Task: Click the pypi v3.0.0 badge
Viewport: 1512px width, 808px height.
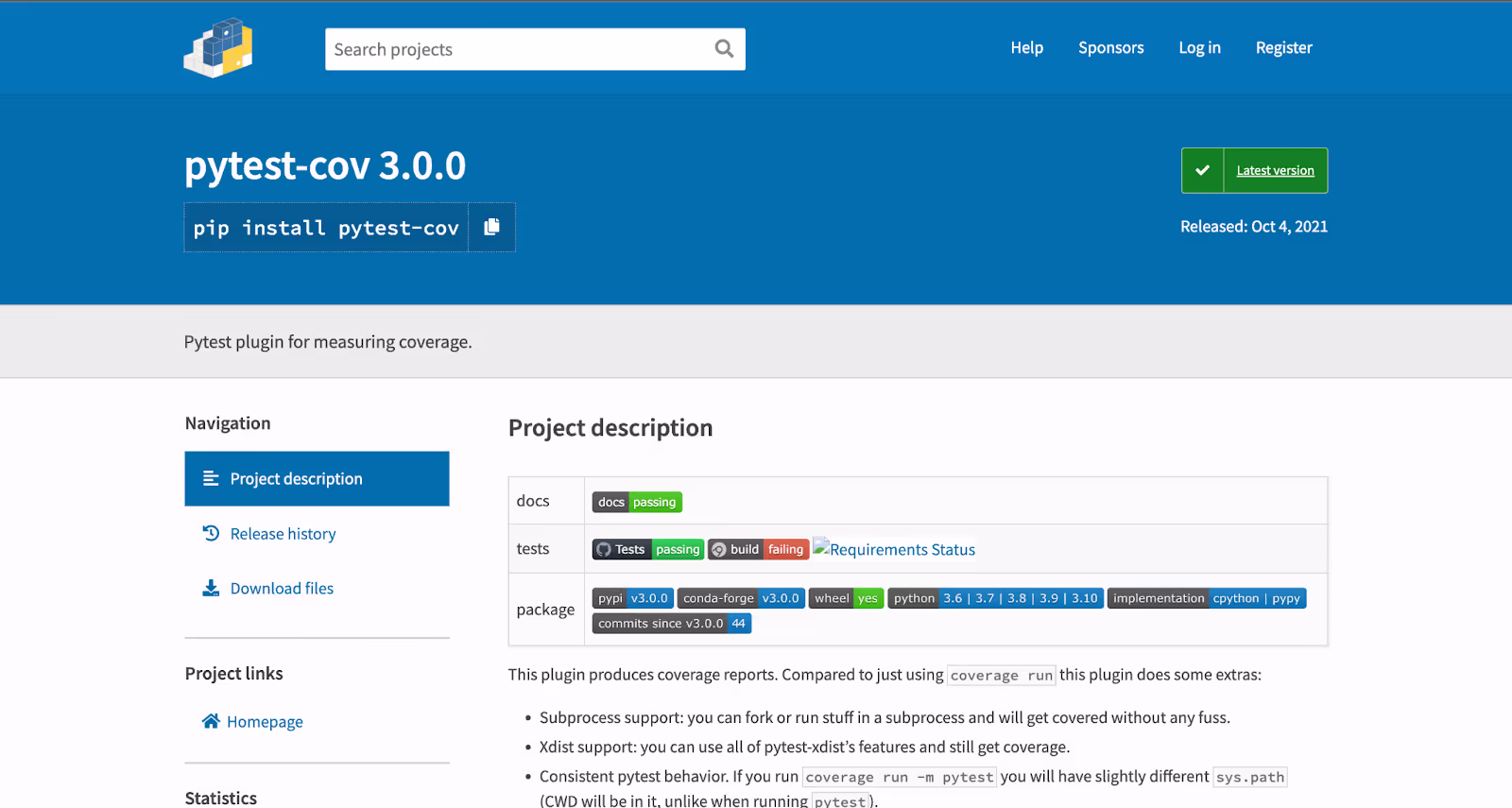Action: [632, 598]
